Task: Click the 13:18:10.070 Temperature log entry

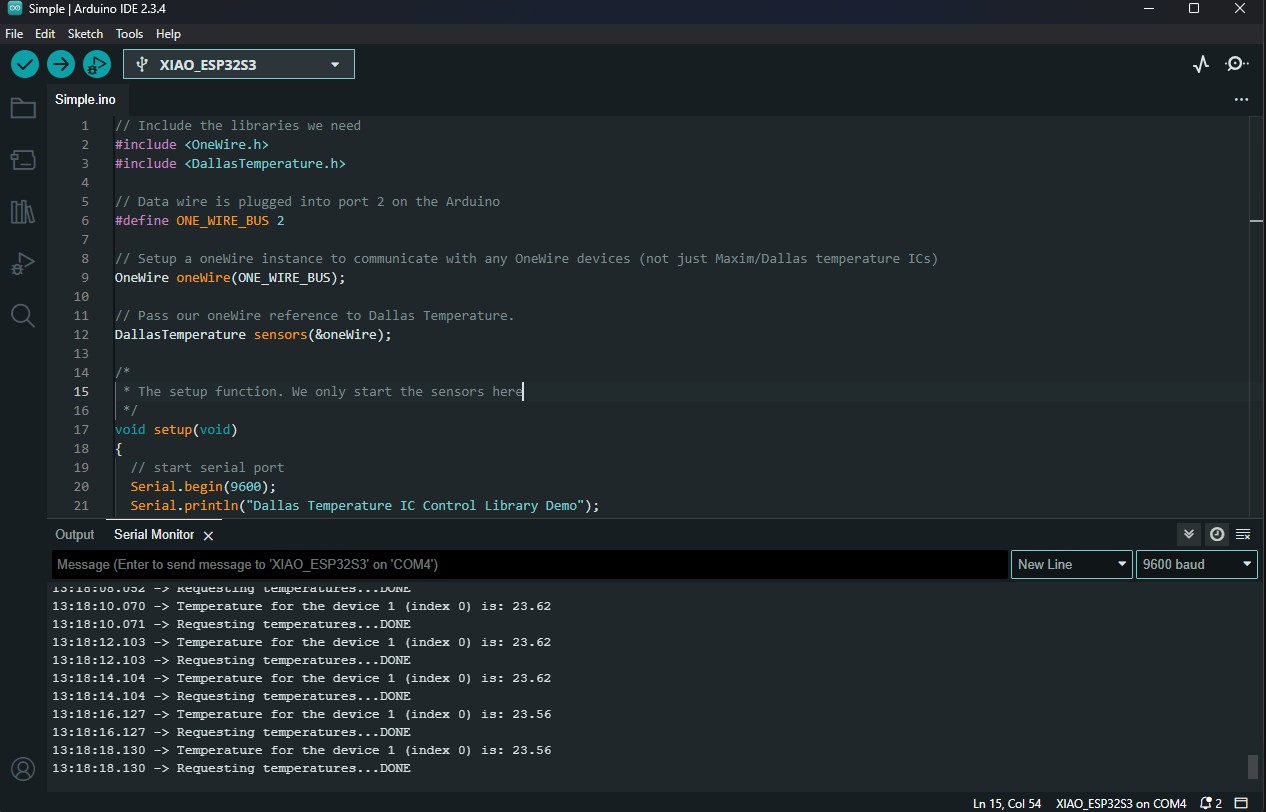Action: [302, 606]
